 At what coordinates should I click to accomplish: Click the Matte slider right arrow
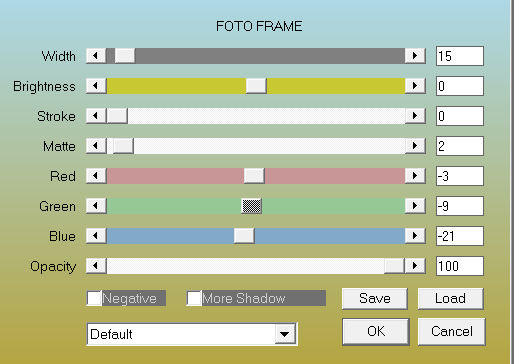415,146
